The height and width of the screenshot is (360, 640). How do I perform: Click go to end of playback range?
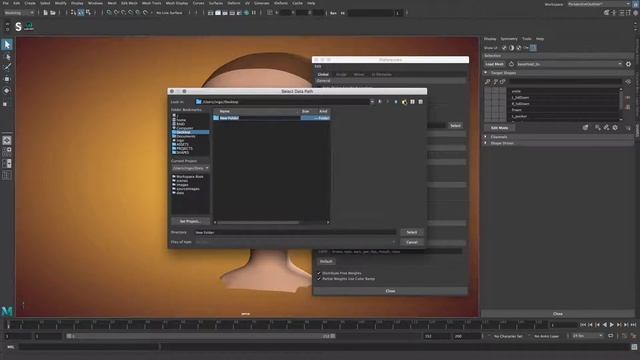(x=633, y=324)
